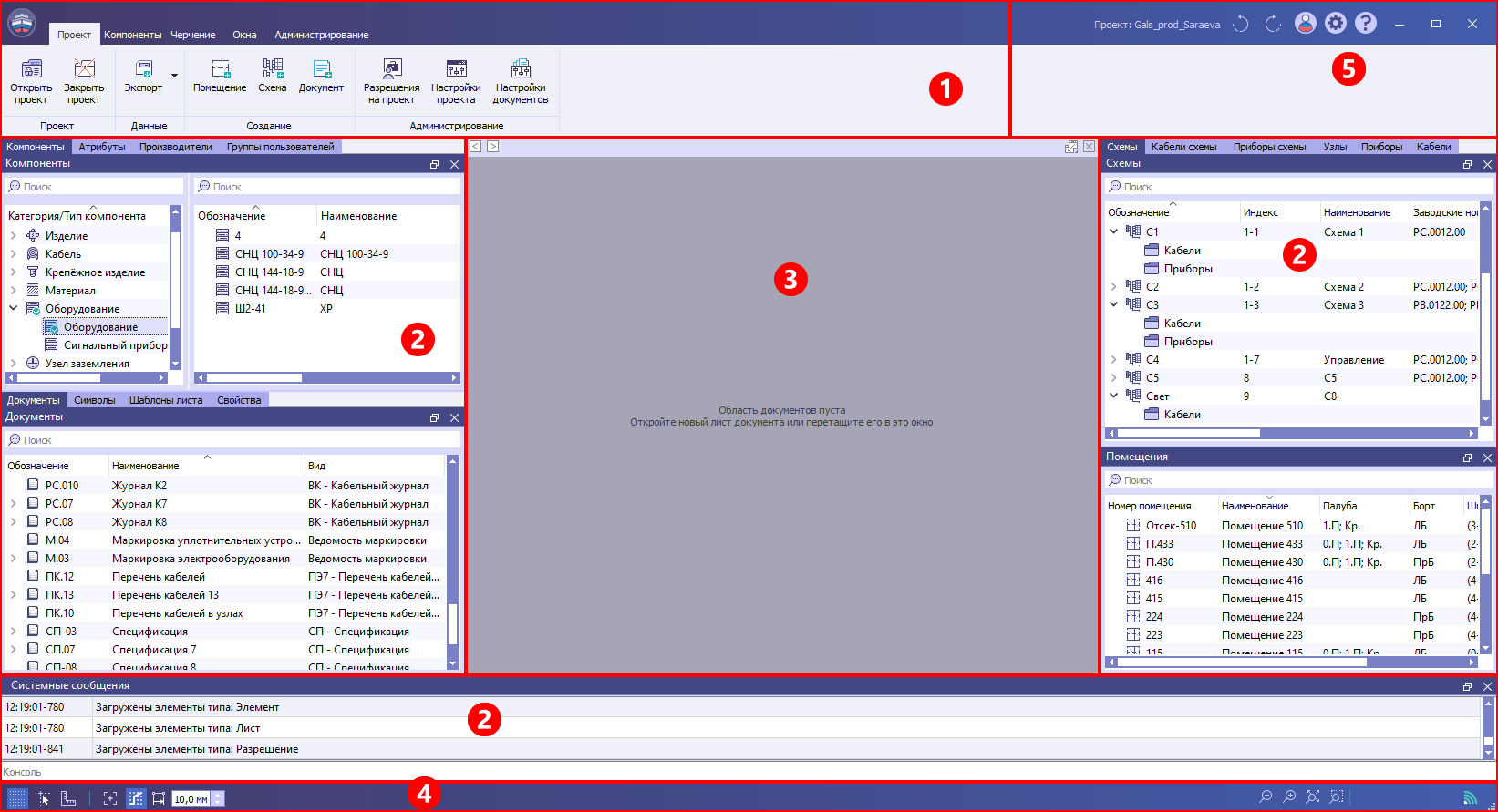Image resolution: width=1498 pixels, height=812 pixels.
Task: Open the Производители panel tab
Action: click(176, 147)
